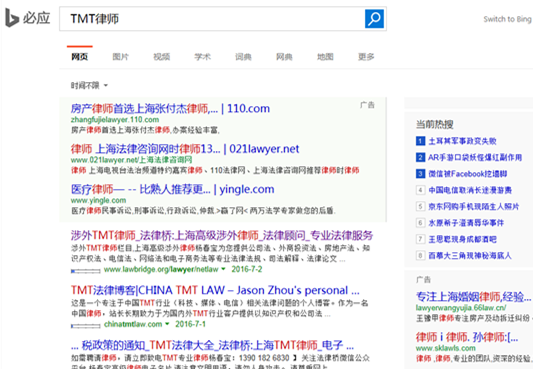
Task: Open sidebar URL lawyerwangyujia.66law.cn
Action: coord(461,308)
